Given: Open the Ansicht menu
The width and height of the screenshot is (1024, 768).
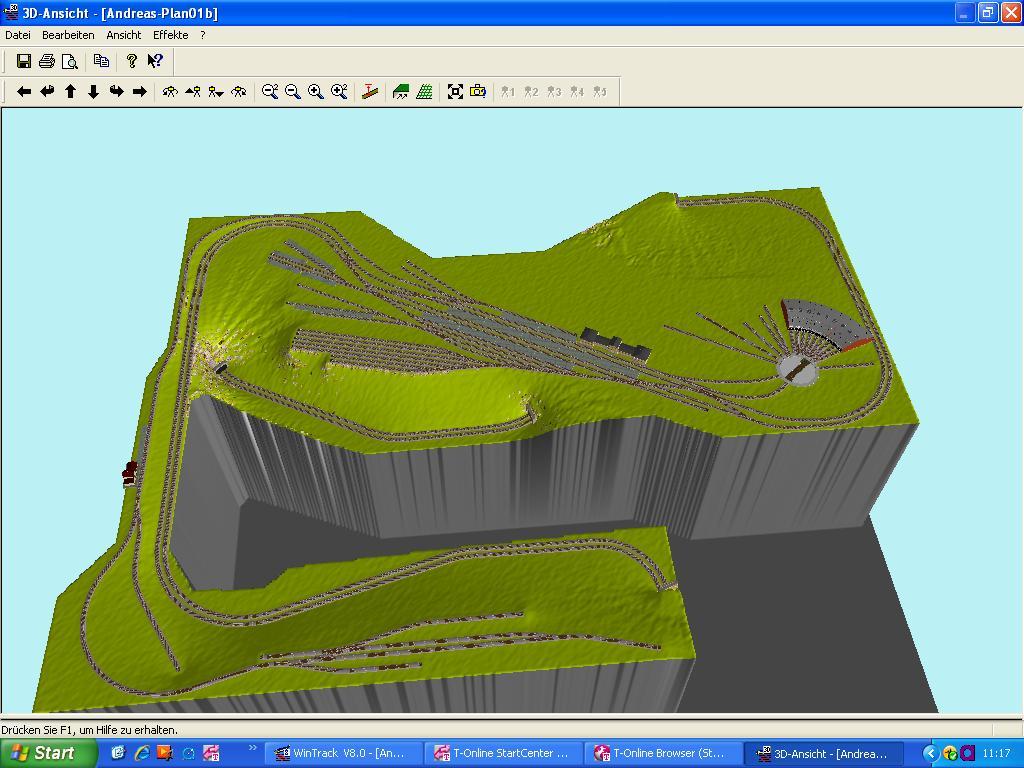Looking at the screenshot, I should (x=124, y=35).
